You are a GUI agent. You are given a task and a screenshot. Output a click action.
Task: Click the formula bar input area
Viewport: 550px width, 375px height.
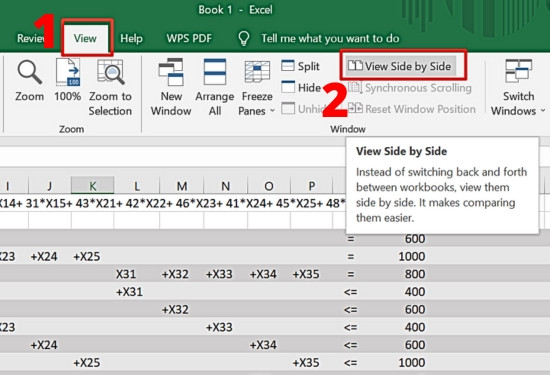[172, 156]
